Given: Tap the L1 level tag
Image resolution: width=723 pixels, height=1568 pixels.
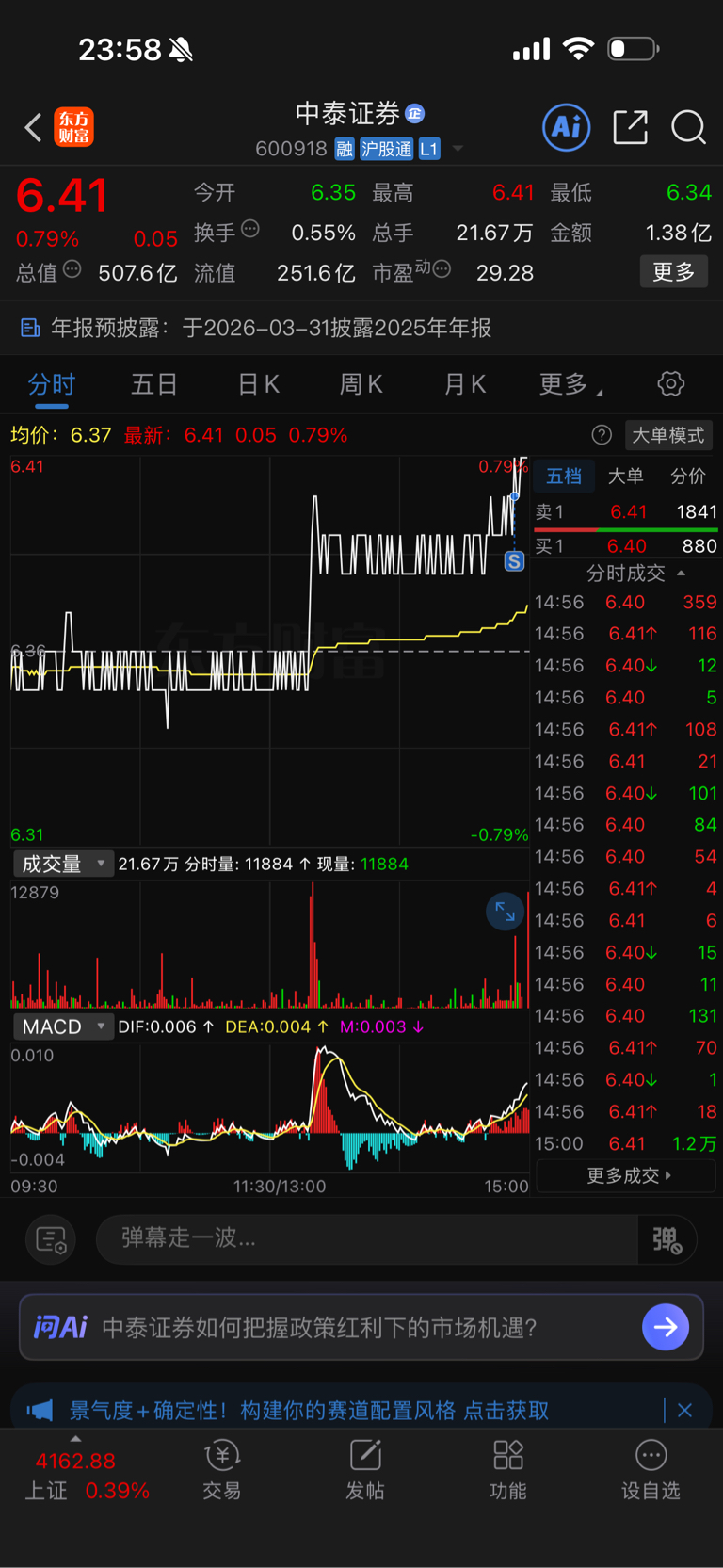Looking at the screenshot, I should click(429, 149).
